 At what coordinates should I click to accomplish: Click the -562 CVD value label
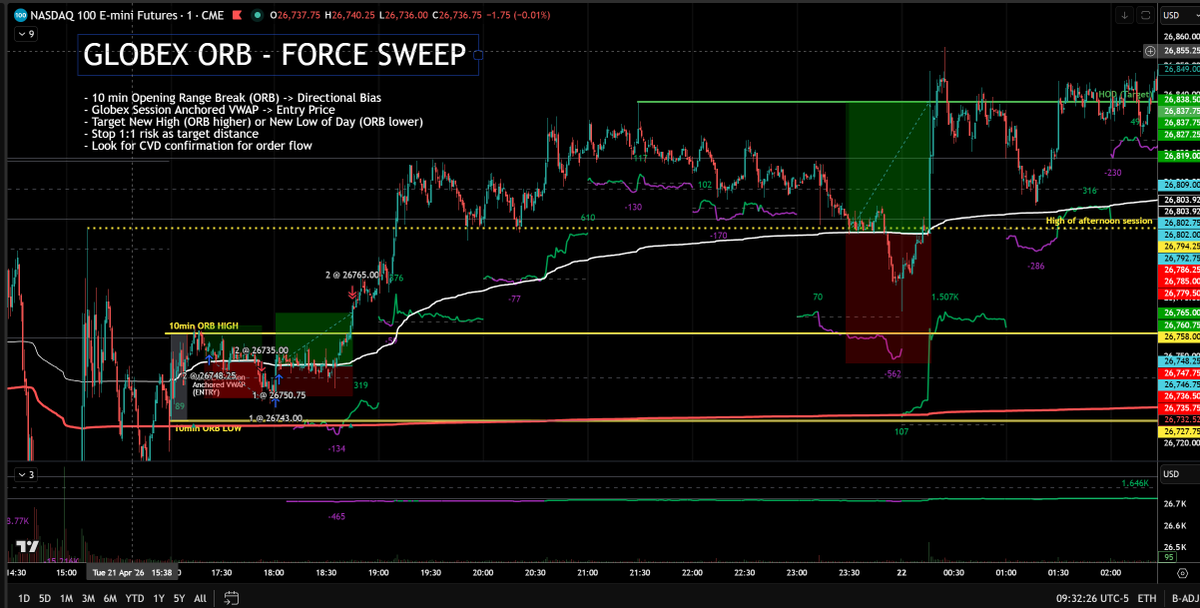[894, 374]
